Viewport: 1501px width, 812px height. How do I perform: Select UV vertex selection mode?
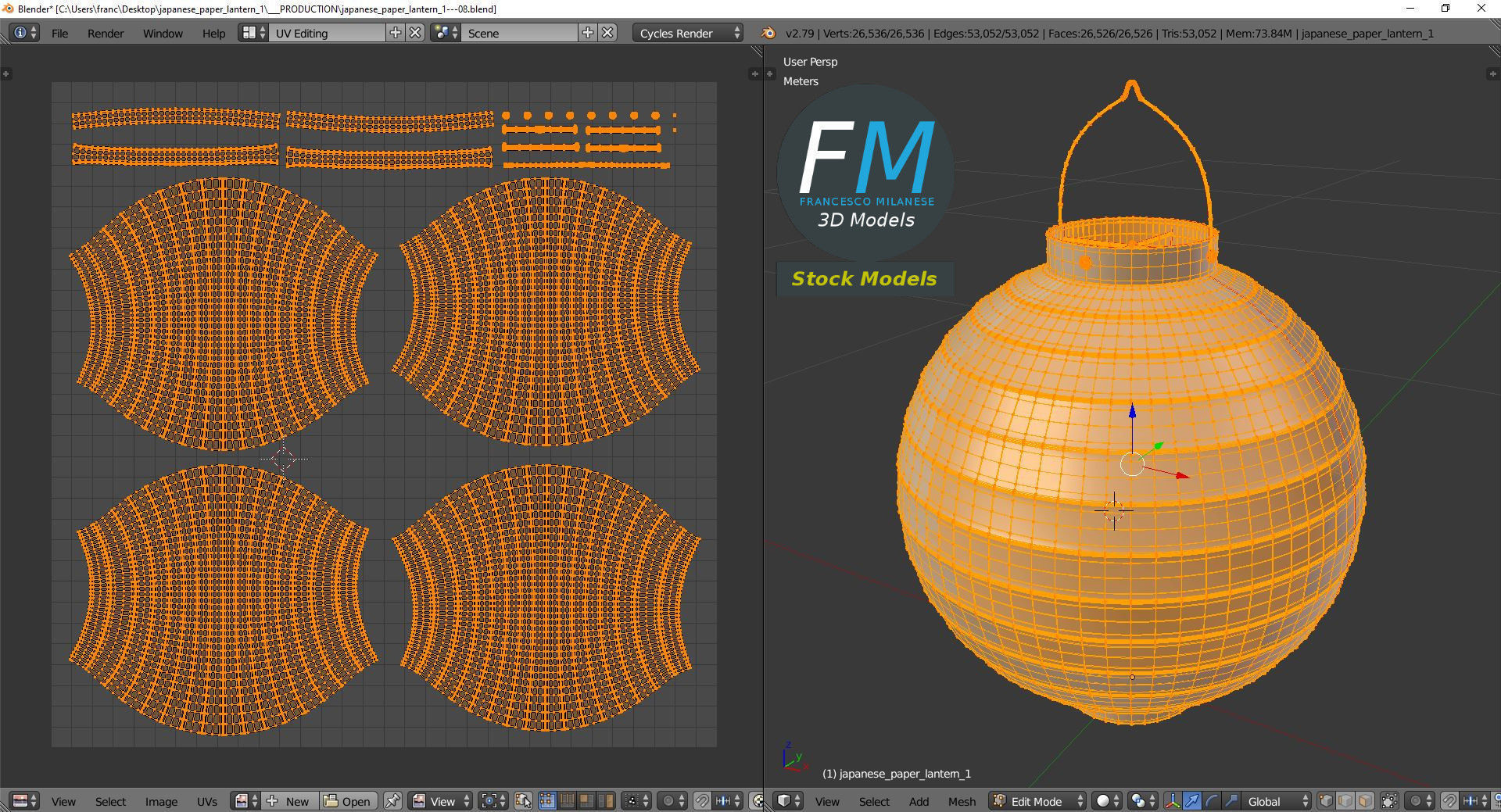(547, 801)
